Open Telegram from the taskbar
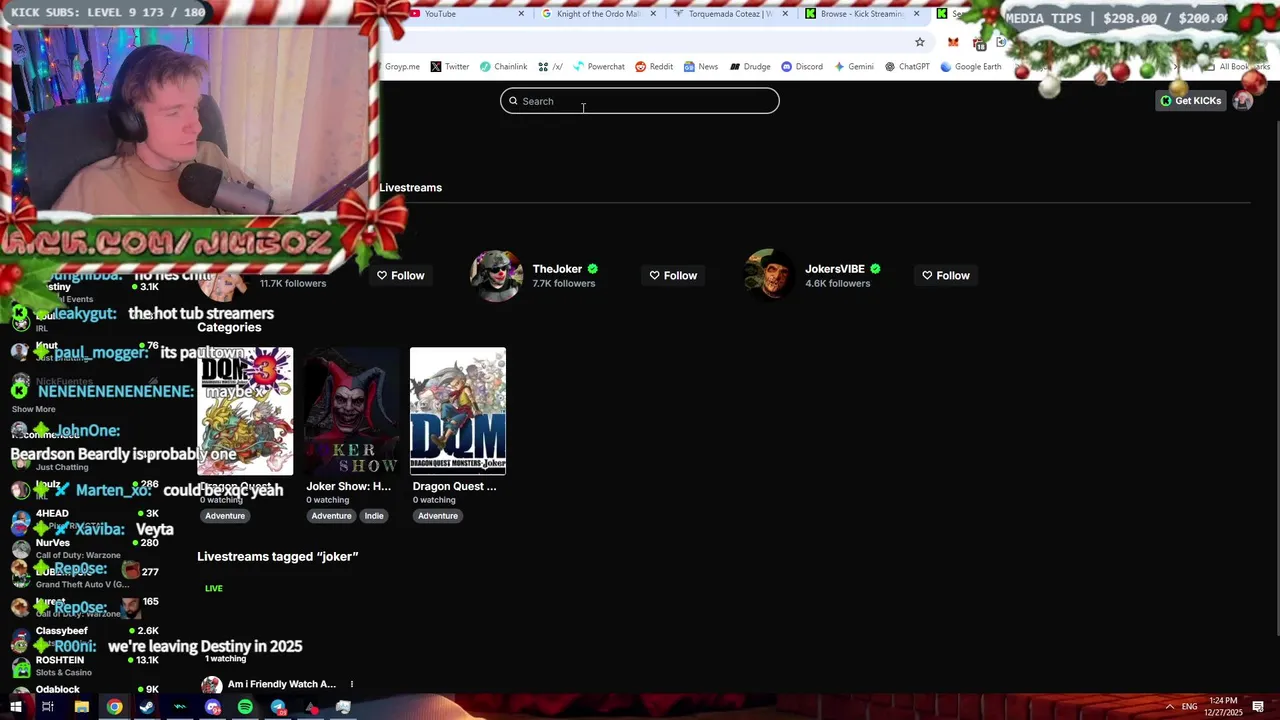The width and height of the screenshot is (1280, 720). pos(278,707)
